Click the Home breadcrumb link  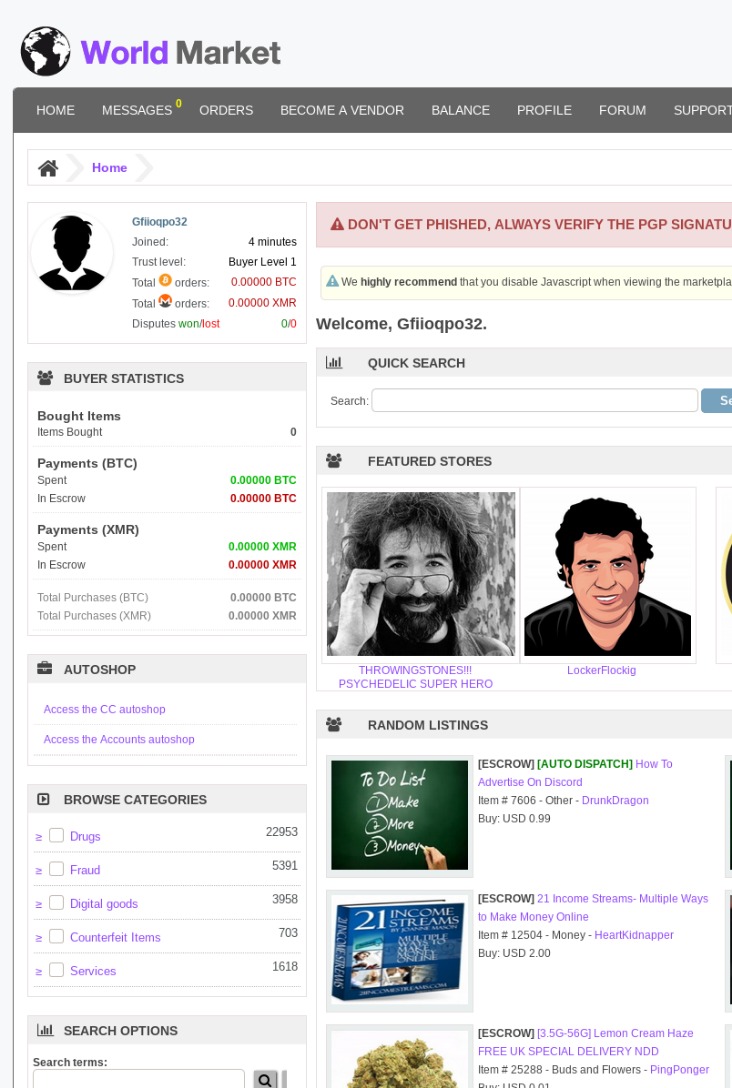click(110, 168)
